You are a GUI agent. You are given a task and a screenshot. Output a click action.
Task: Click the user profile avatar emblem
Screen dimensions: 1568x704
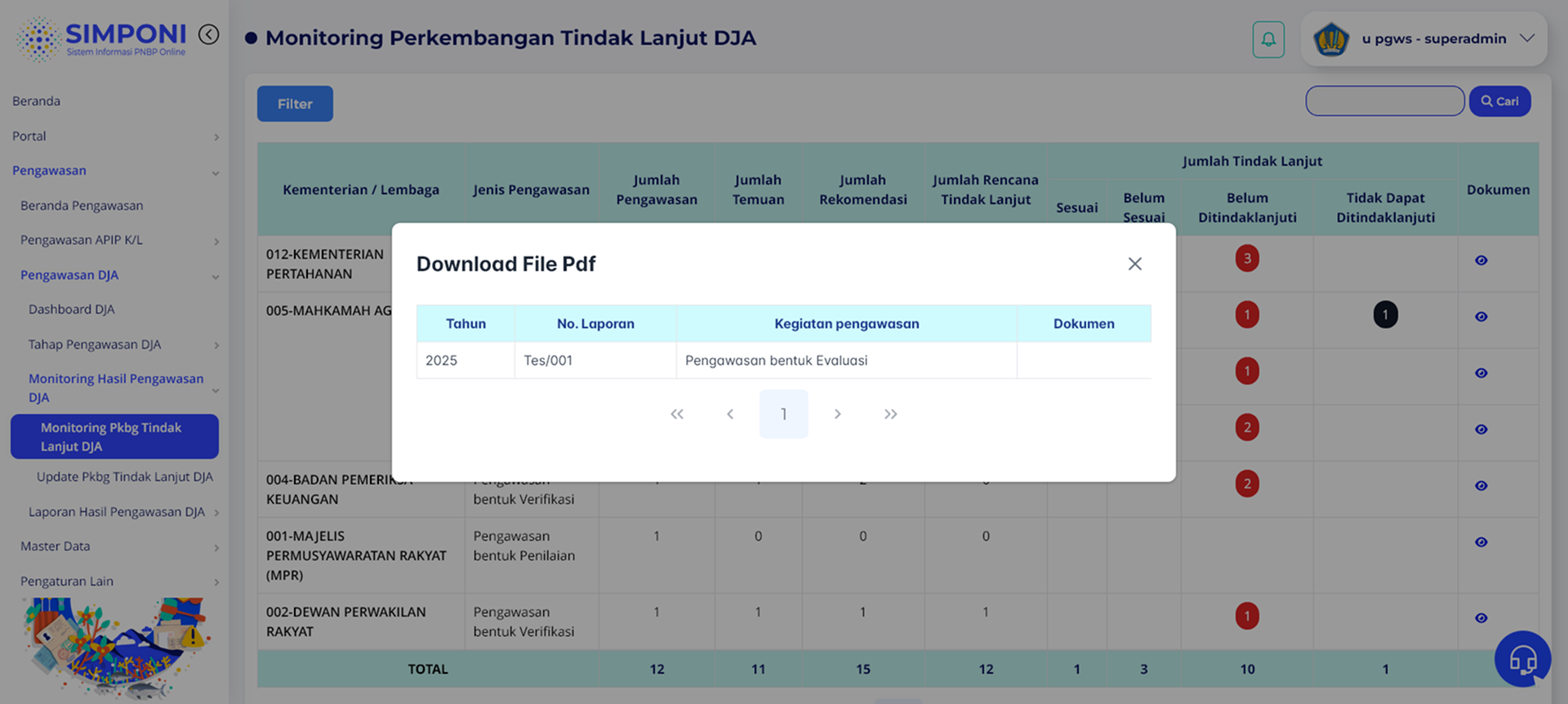tap(1330, 38)
